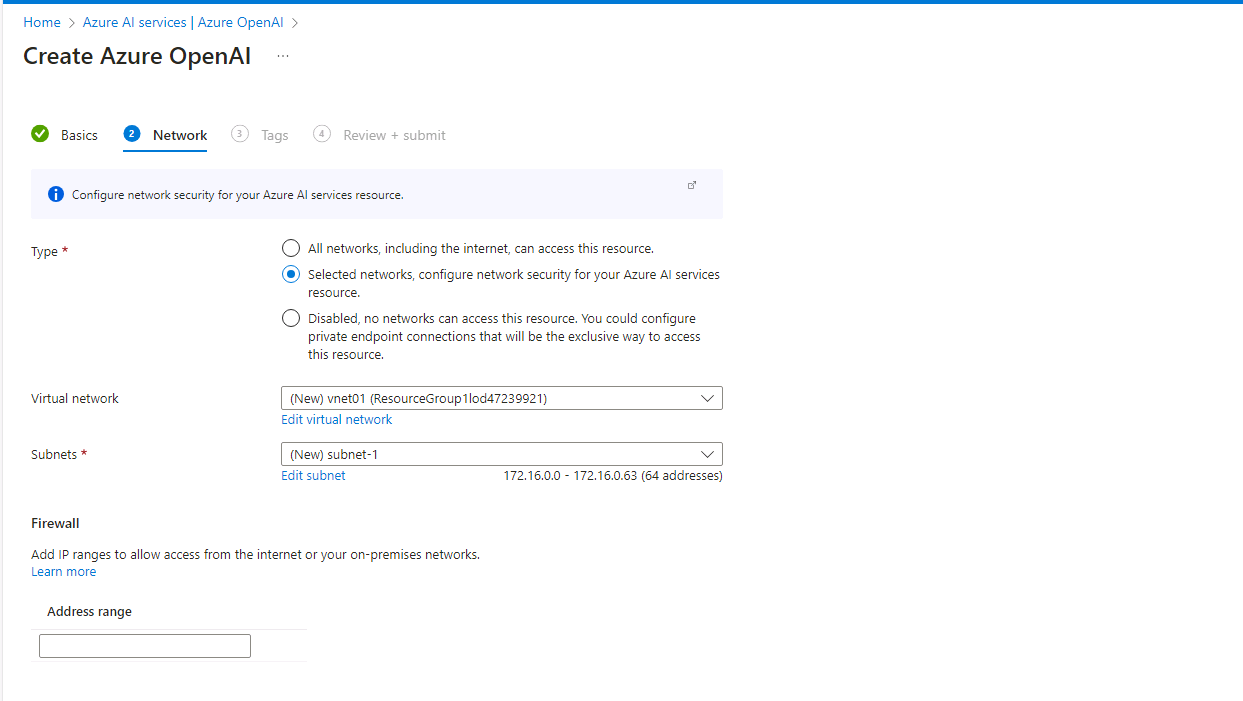
Task: Open the external link icon in info banner
Action: tap(692, 185)
